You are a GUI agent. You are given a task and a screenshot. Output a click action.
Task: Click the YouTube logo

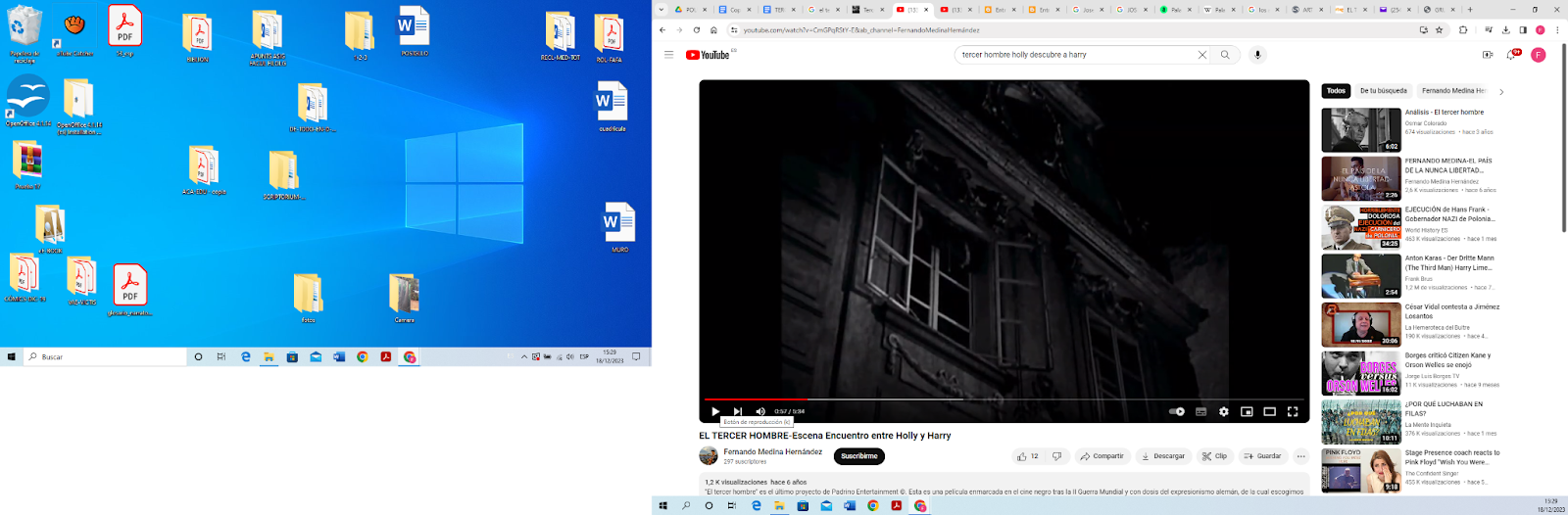[x=708, y=55]
